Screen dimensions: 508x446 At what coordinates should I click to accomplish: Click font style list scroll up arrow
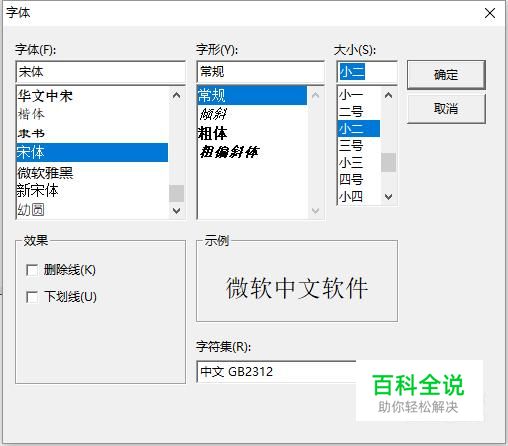pos(315,96)
